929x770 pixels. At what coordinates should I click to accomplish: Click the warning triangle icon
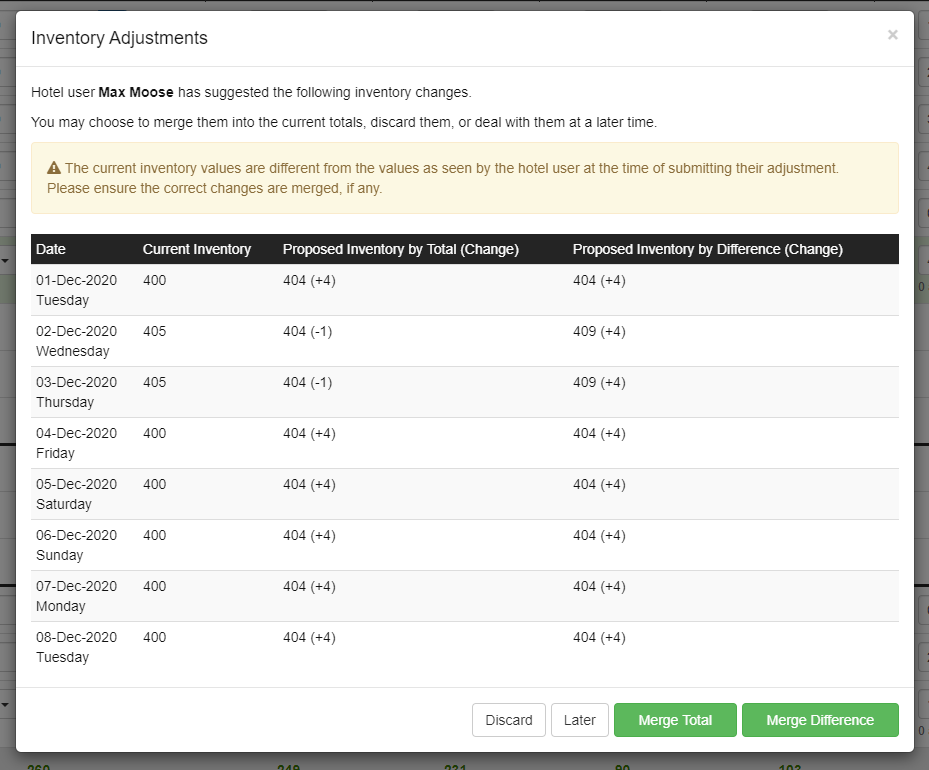(x=54, y=168)
